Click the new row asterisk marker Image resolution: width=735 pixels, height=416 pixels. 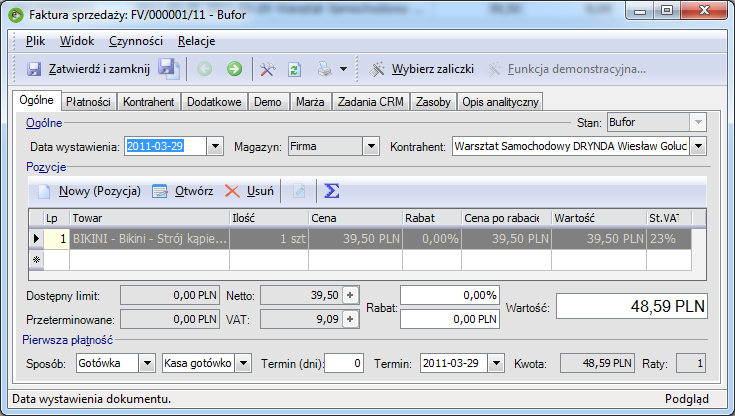click(x=36, y=259)
